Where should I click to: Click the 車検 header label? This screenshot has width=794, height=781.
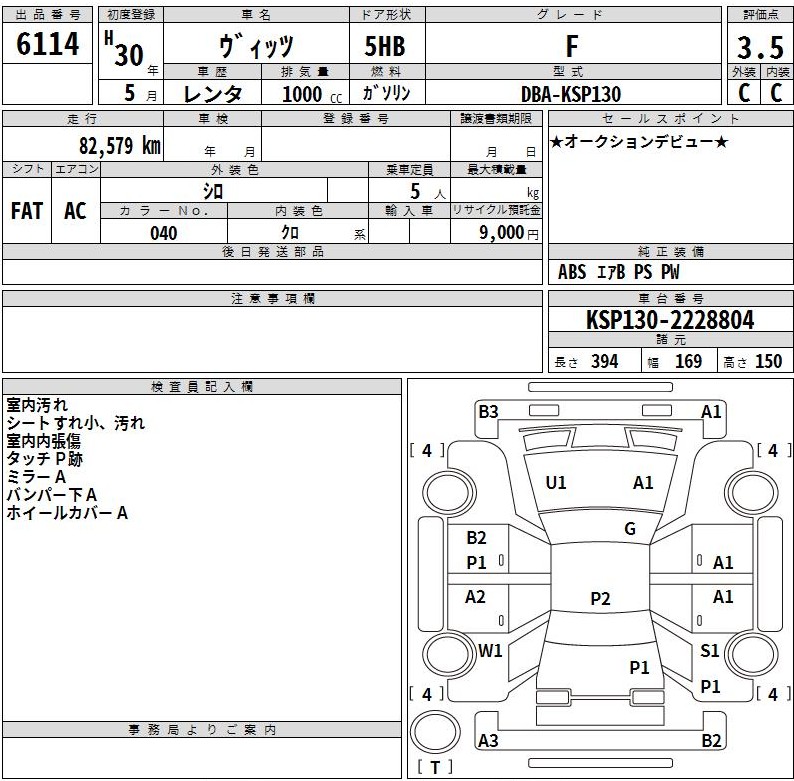click(213, 119)
